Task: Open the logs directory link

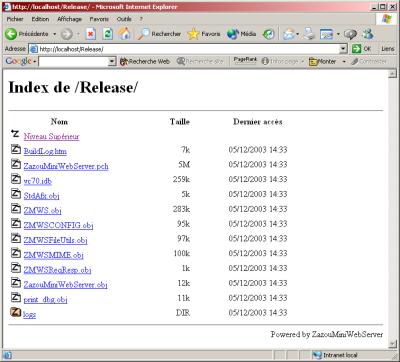Action: 29,314
